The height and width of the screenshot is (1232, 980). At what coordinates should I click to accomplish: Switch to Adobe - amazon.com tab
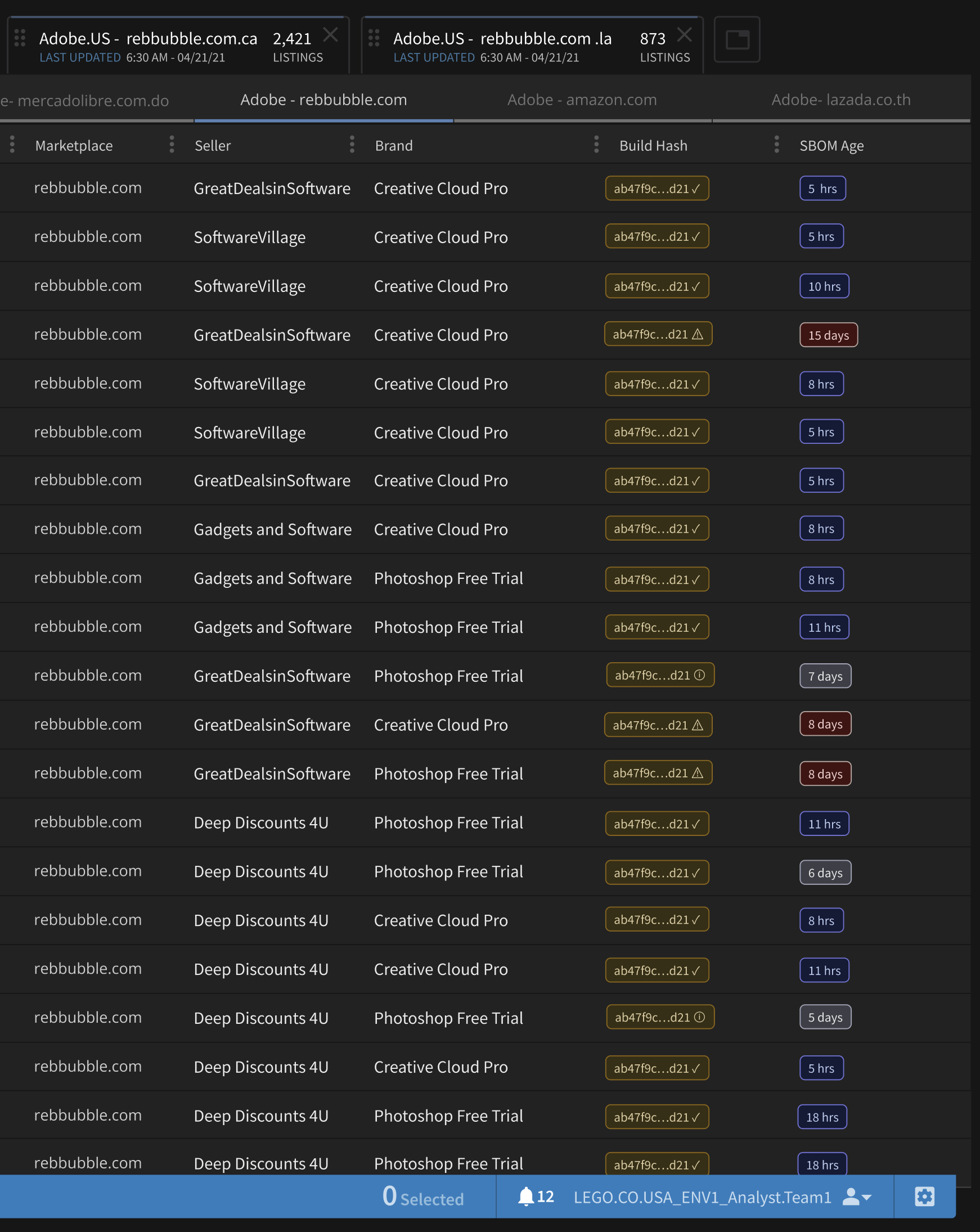(x=582, y=100)
